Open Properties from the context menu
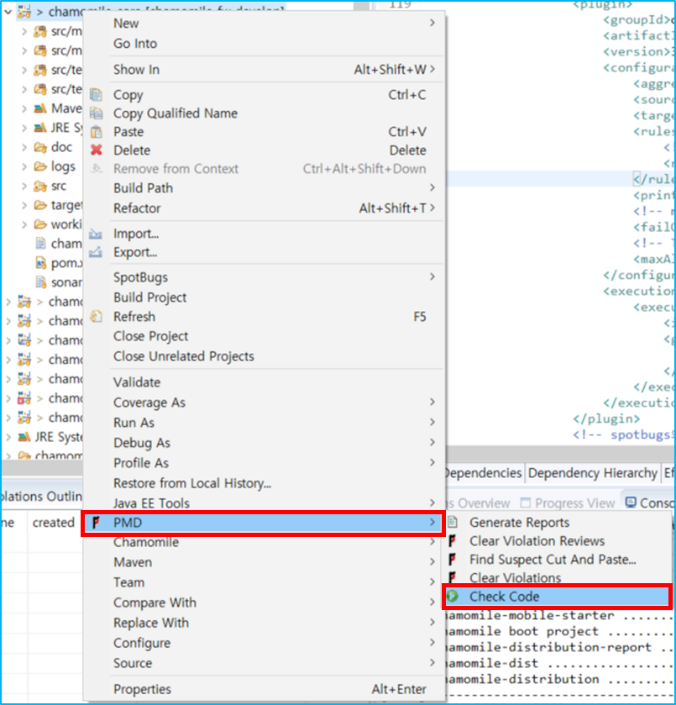Image resolution: width=676 pixels, height=705 pixels. pos(142,689)
